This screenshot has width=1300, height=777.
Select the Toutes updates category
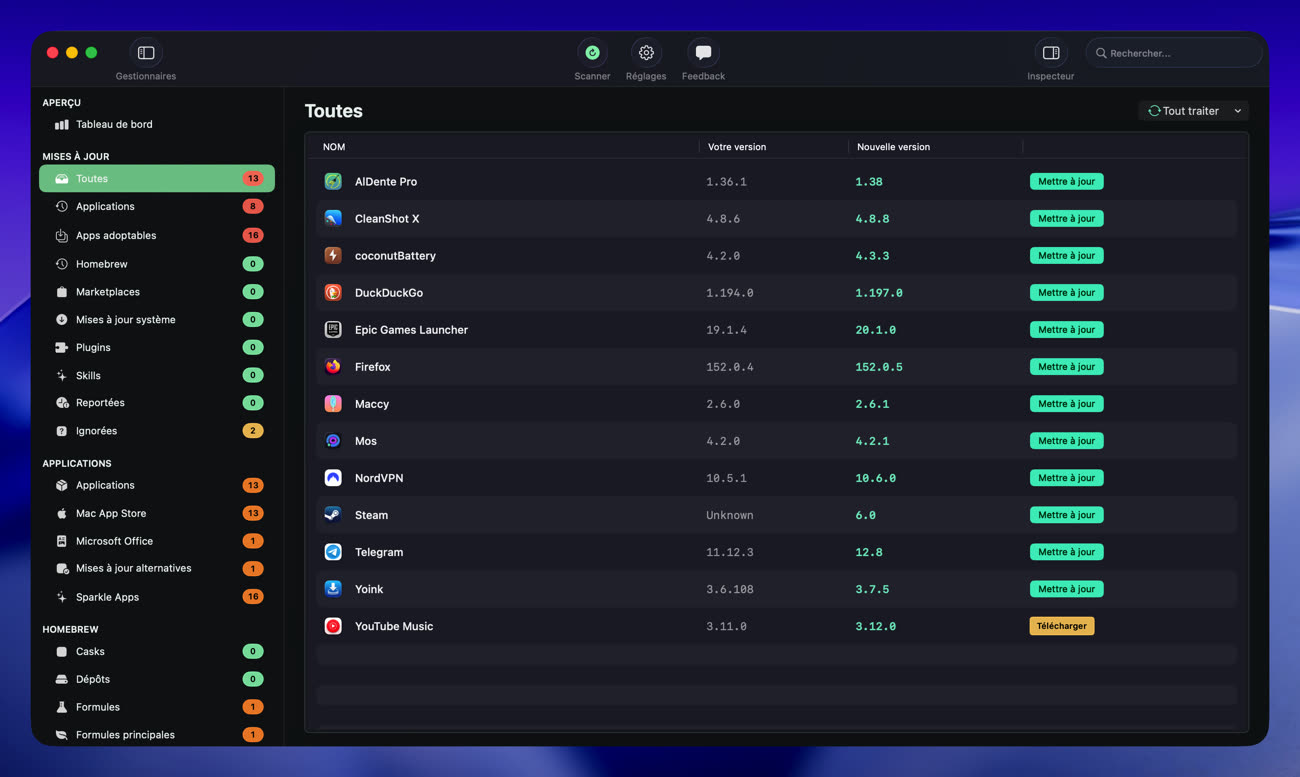[157, 179]
